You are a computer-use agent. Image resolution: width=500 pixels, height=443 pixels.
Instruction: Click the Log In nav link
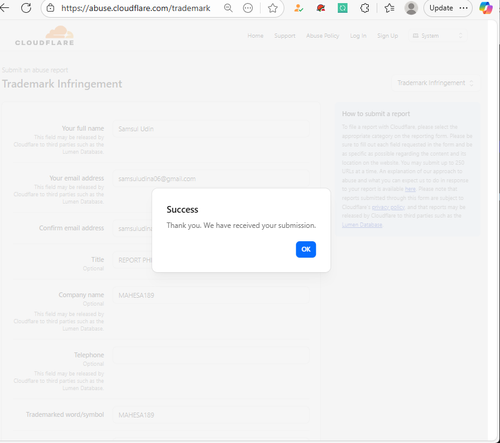coord(358,36)
